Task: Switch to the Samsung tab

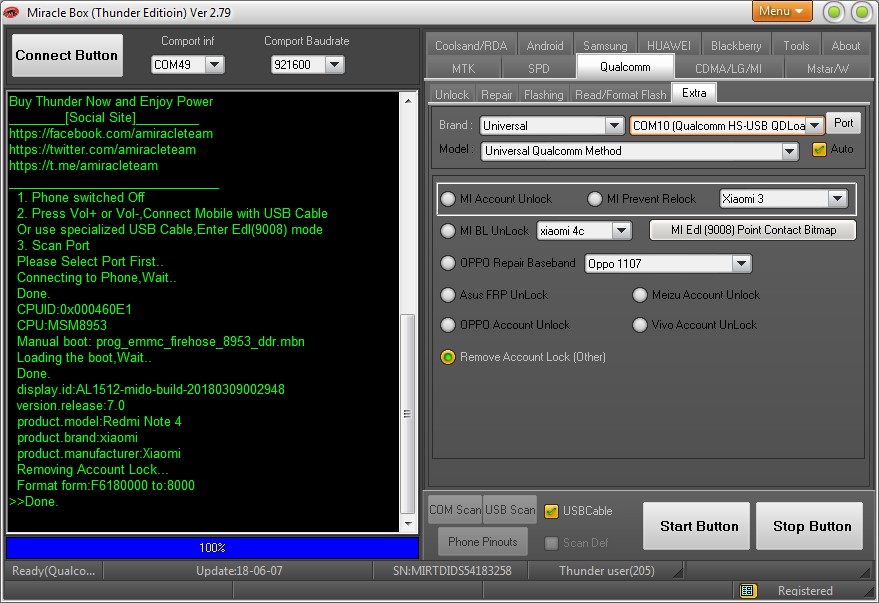Action: (x=605, y=45)
